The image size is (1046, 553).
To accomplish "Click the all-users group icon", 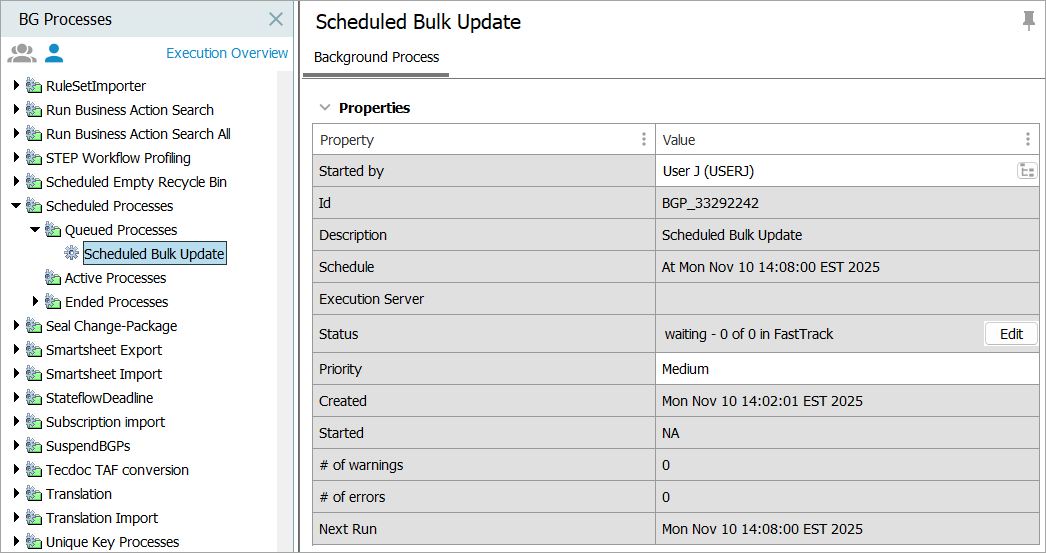I will pos(21,53).
